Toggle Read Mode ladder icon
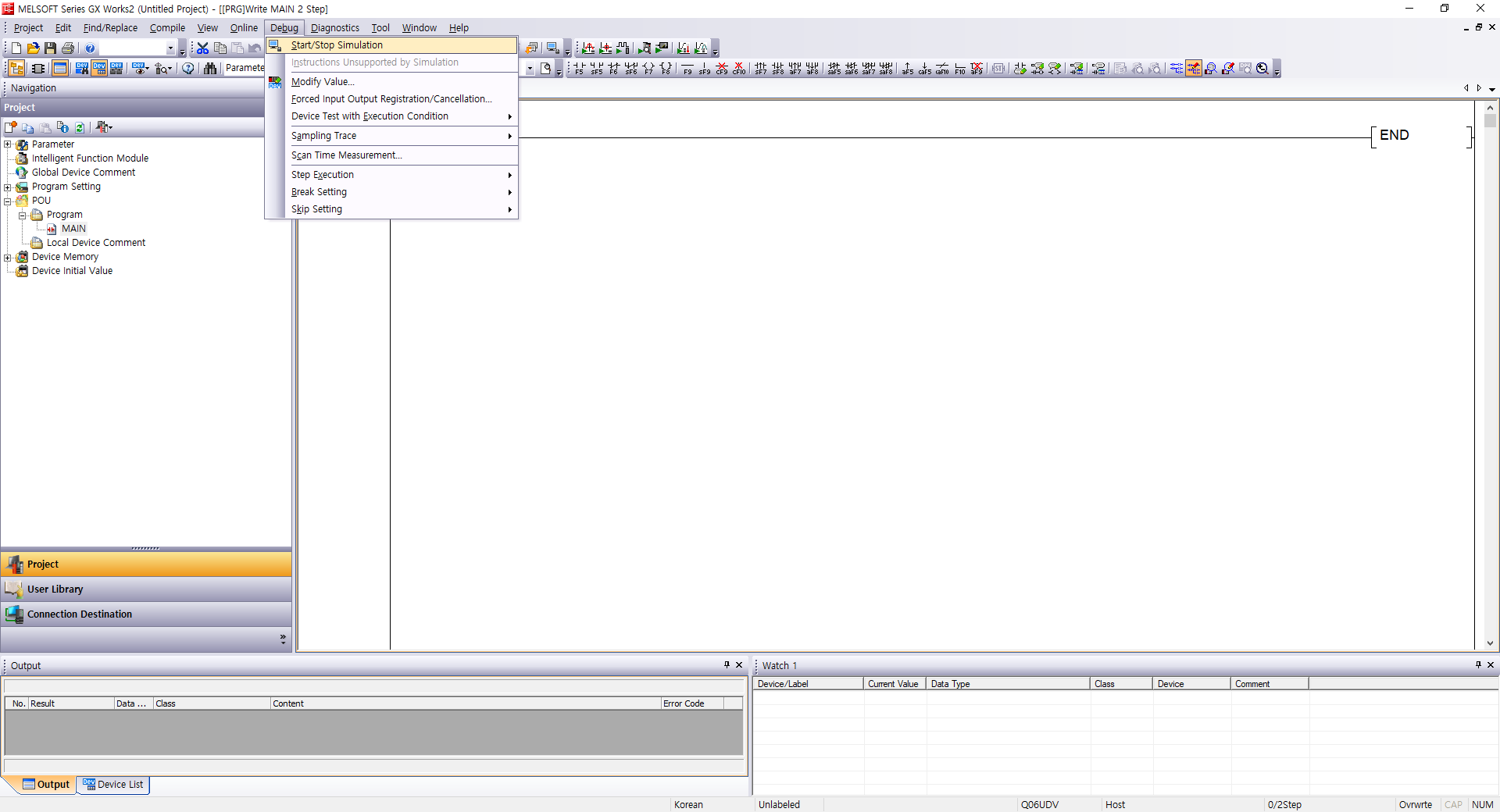 point(1177,69)
